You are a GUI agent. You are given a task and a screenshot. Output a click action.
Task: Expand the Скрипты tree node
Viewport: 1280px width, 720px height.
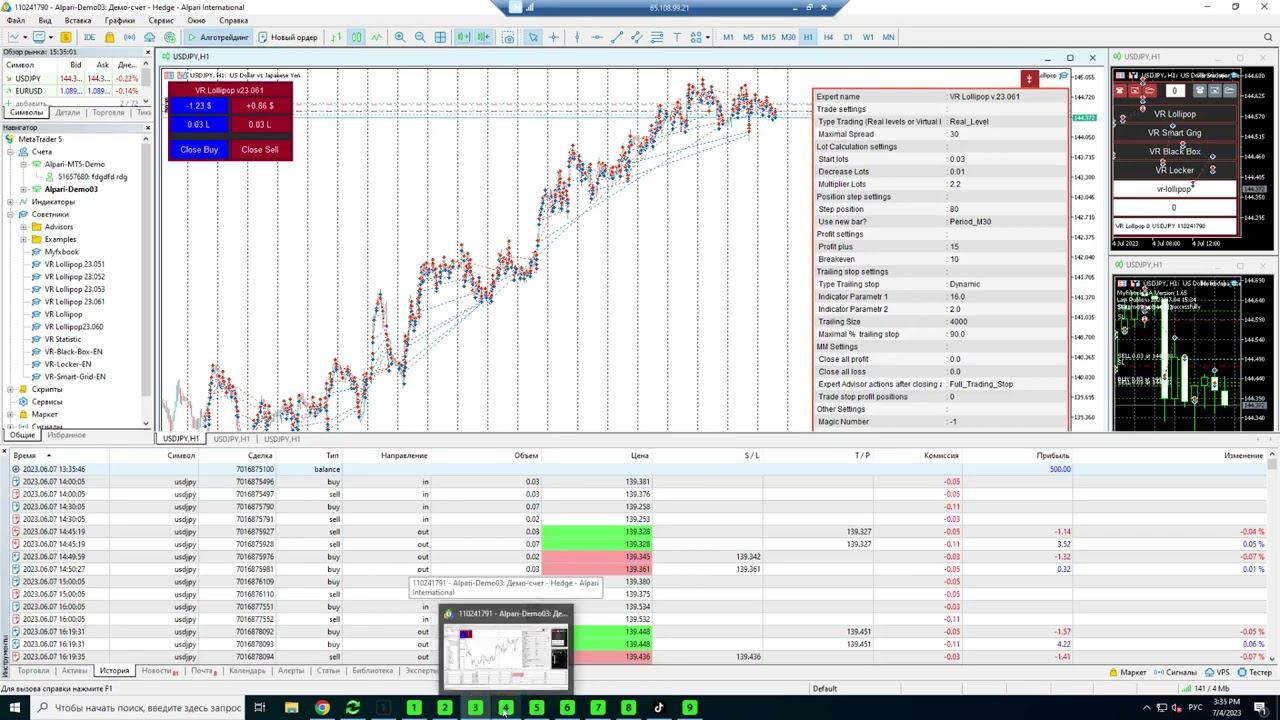pyautogui.click(x=10, y=389)
